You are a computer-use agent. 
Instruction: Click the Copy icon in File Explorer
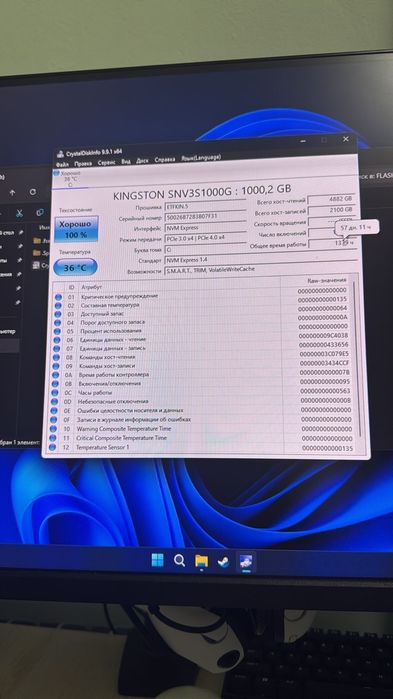(40, 212)
